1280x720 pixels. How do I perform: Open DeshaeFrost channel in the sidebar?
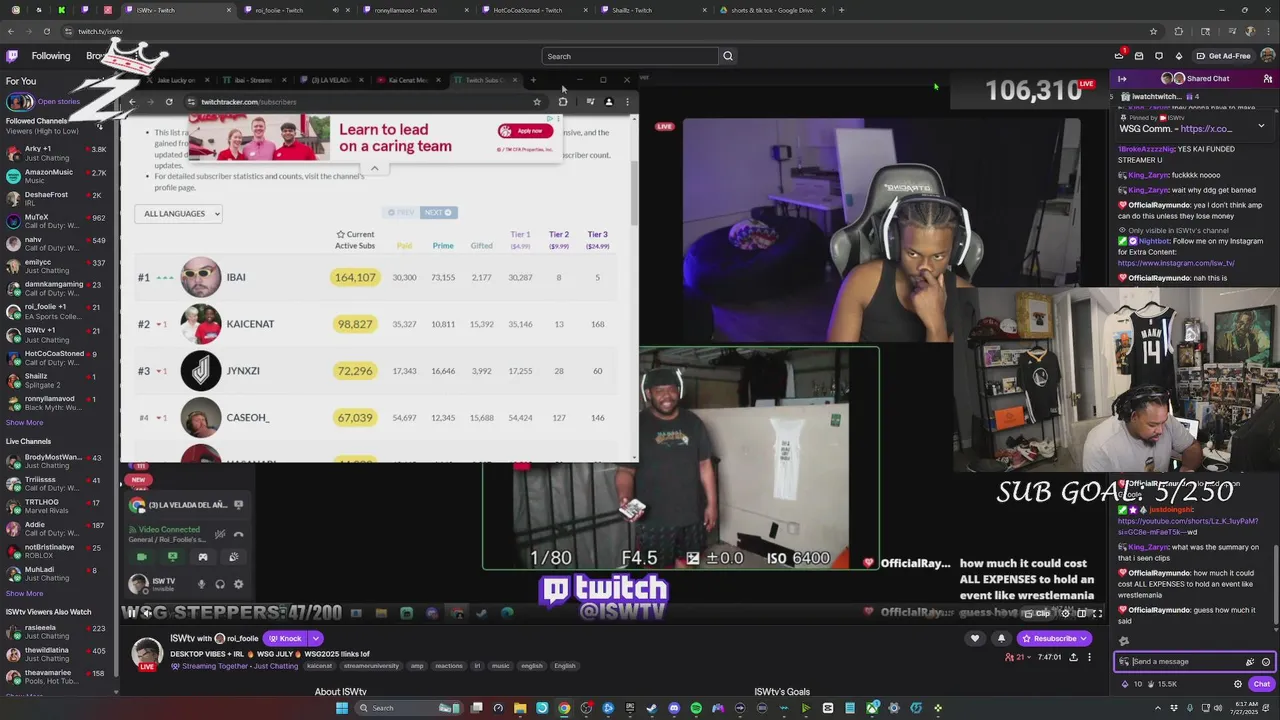pos(56,199)
